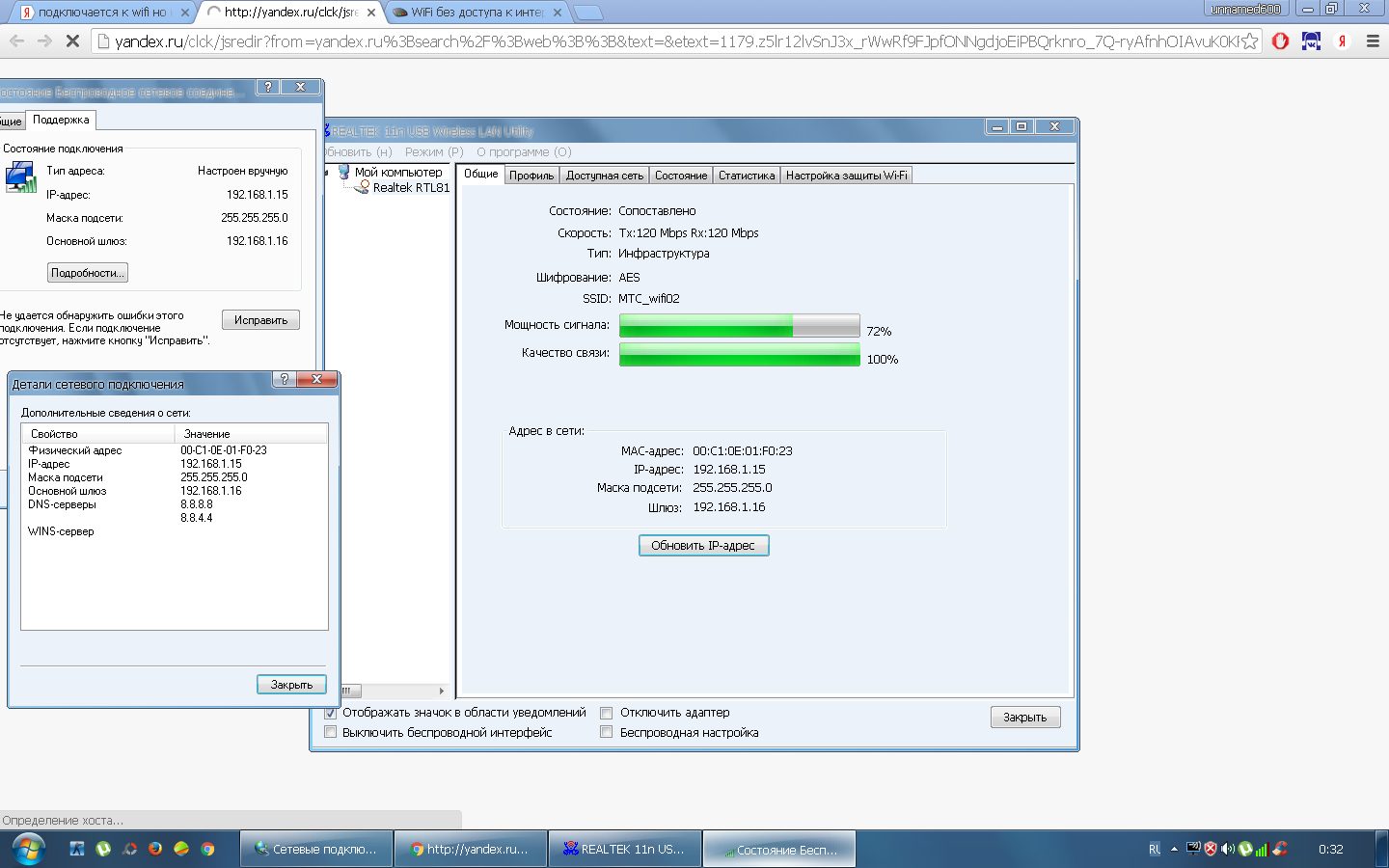Switch input language from RU
Image resolution: width=1389 pixels, height=868 pixels.
[1155, 850]
